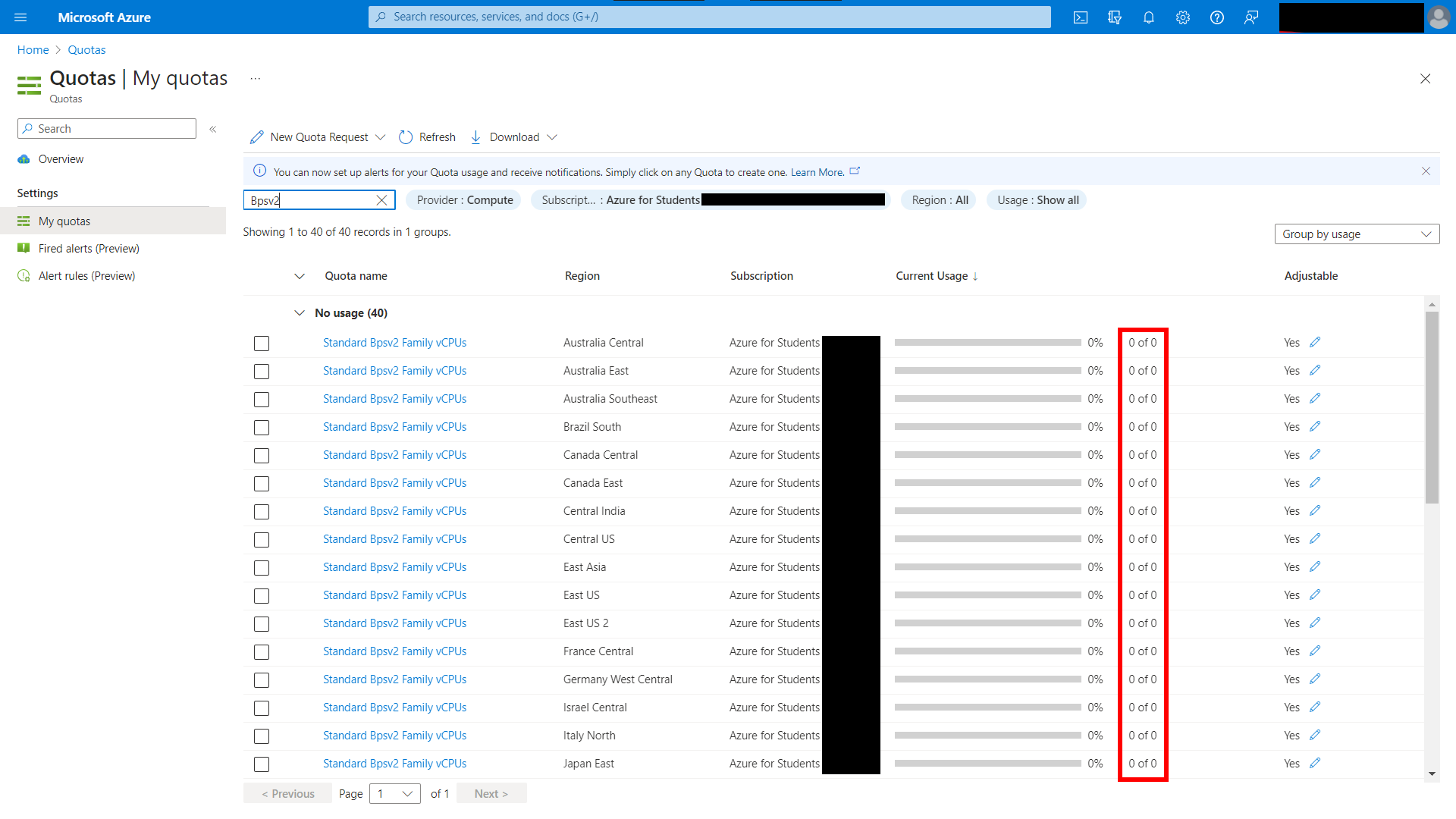
Task: Click the Refresh toolbar button
Action: click(x=427, y=137)
